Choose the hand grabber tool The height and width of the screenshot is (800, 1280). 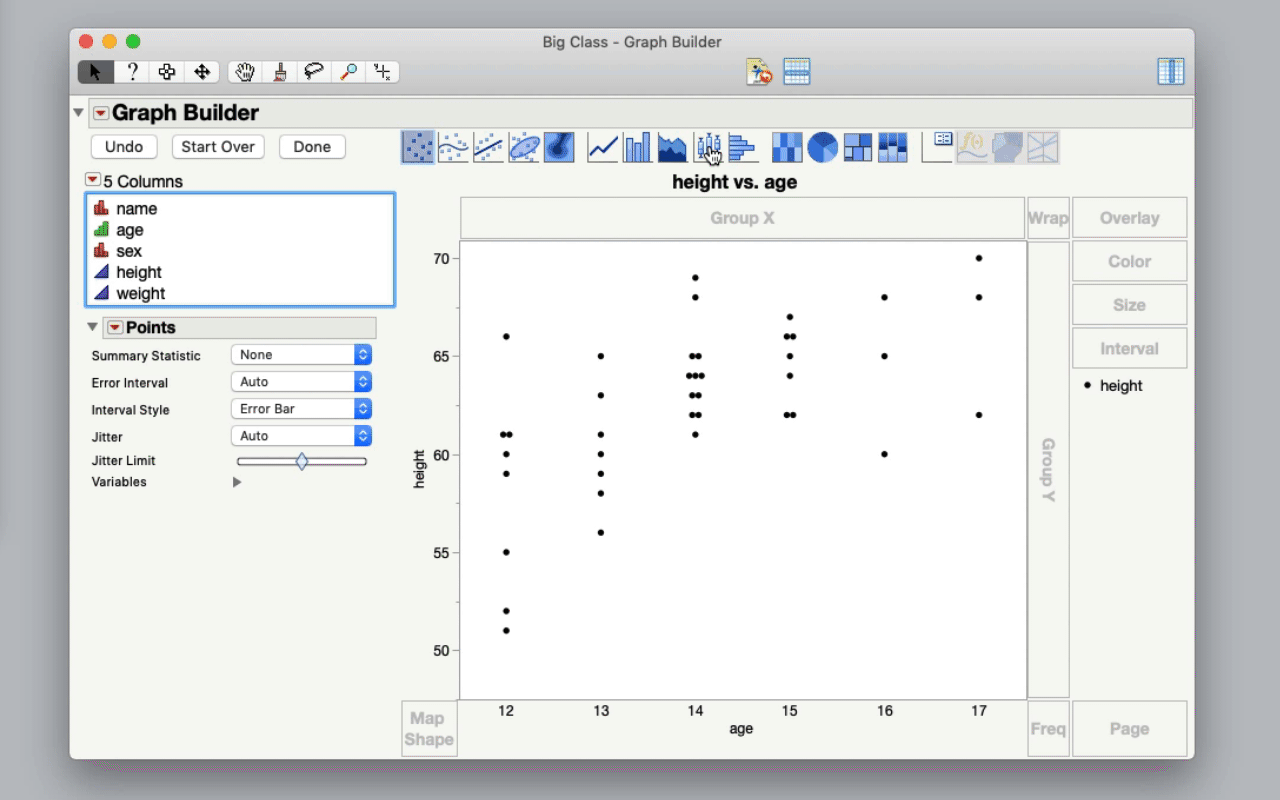click(x=244, y=72)
